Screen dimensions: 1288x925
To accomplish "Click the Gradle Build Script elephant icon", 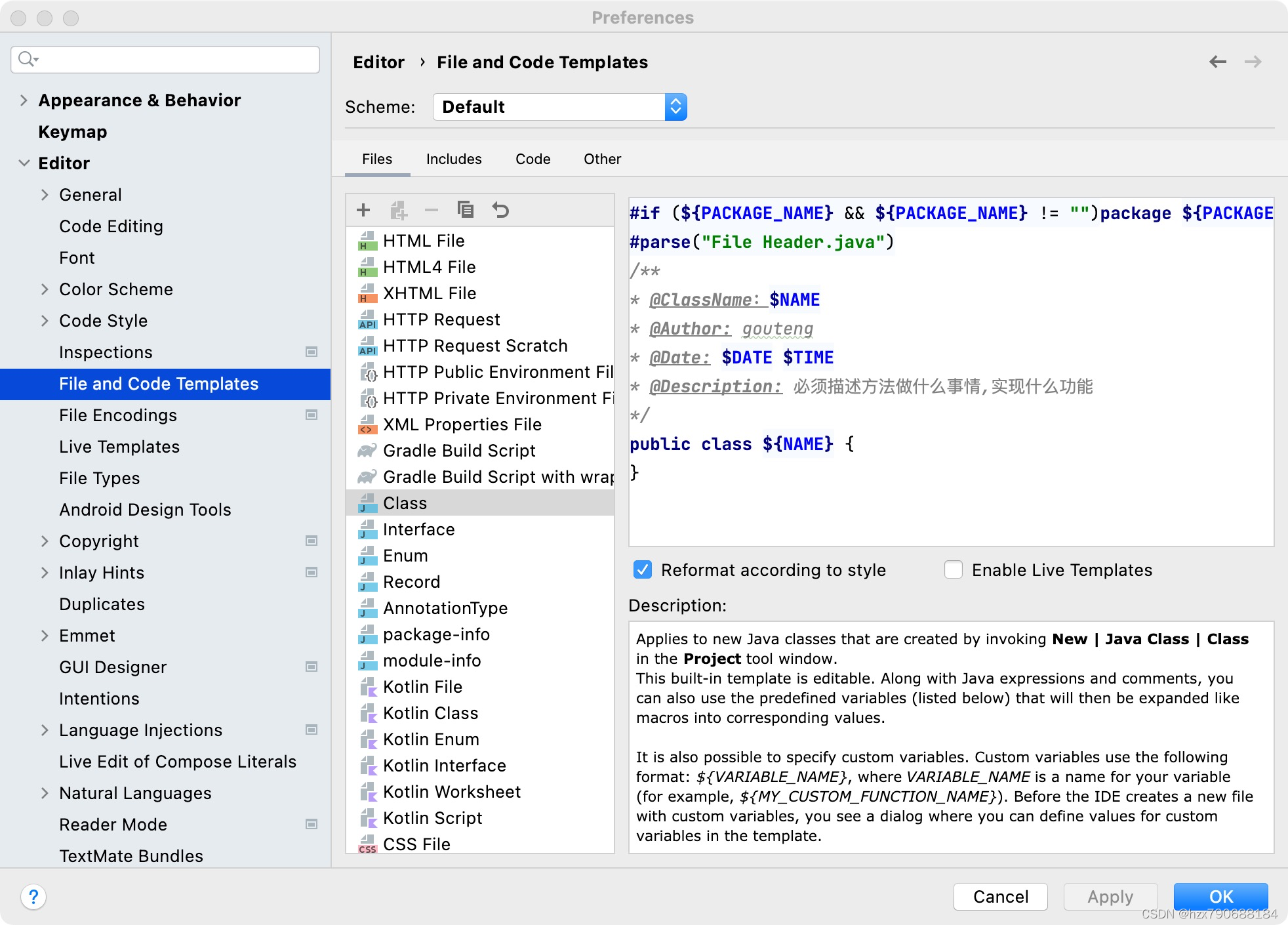I will tap(367, 451).
